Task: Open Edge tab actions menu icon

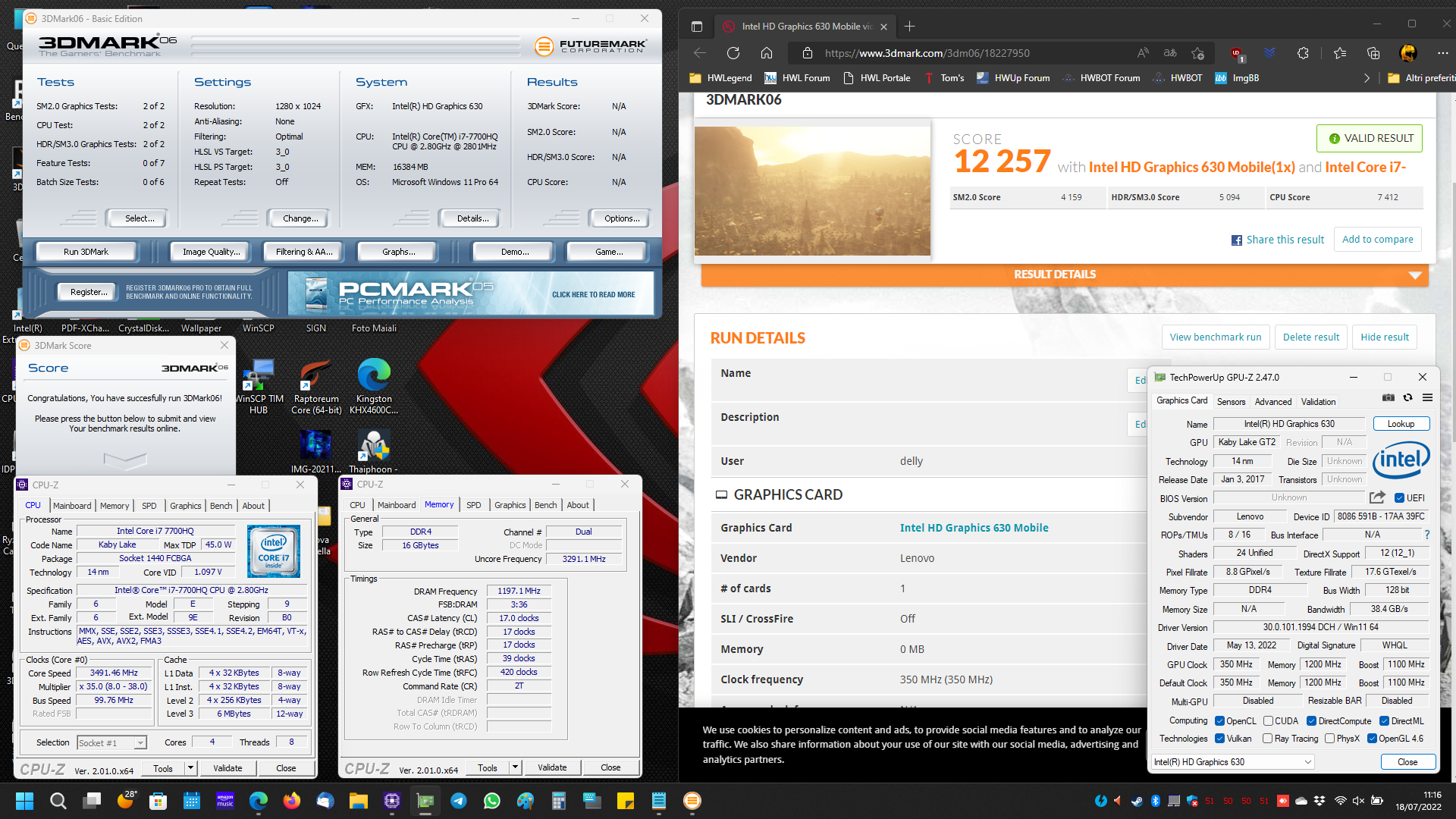Action: pos(696,27)
